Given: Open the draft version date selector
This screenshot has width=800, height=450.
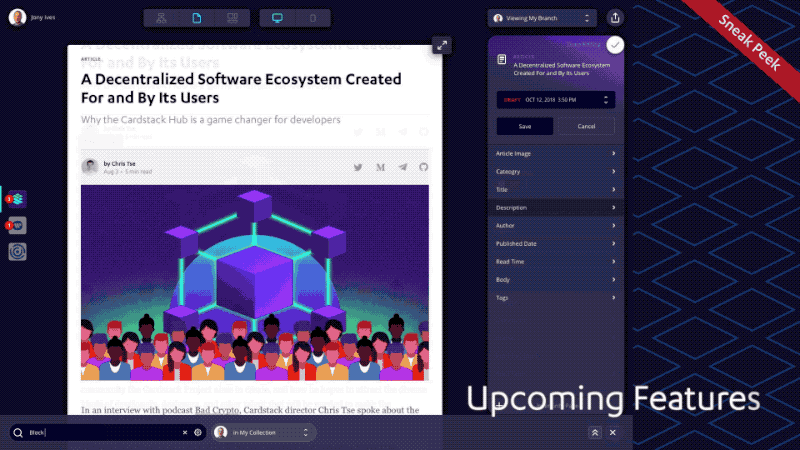Looking at the screenshot, I should coord(556,100).
